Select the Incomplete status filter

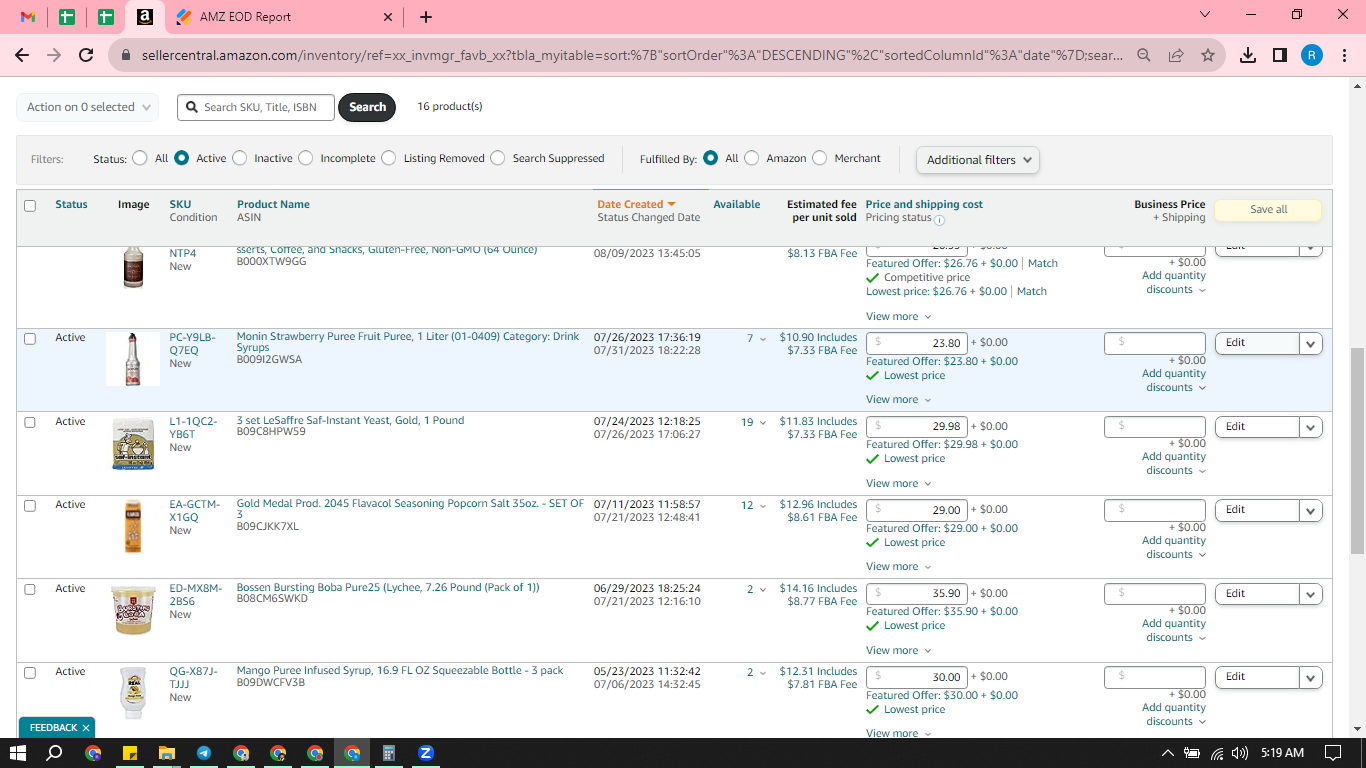(x=305, y=158)
